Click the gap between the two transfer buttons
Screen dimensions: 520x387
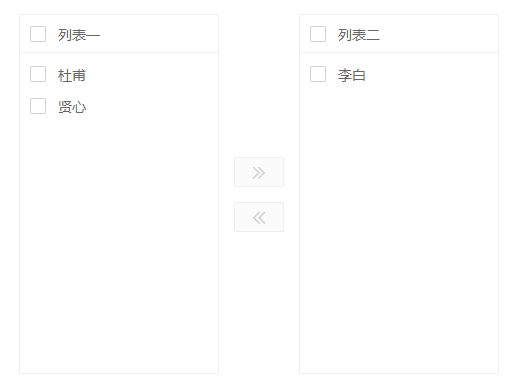click(x=259, y=194)
